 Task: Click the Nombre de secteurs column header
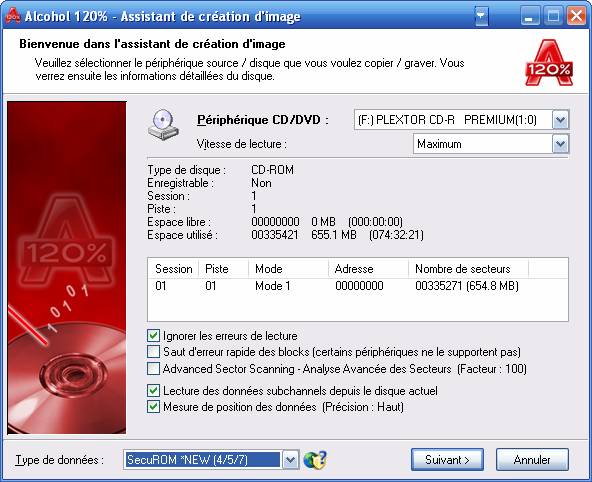[469, 269]
